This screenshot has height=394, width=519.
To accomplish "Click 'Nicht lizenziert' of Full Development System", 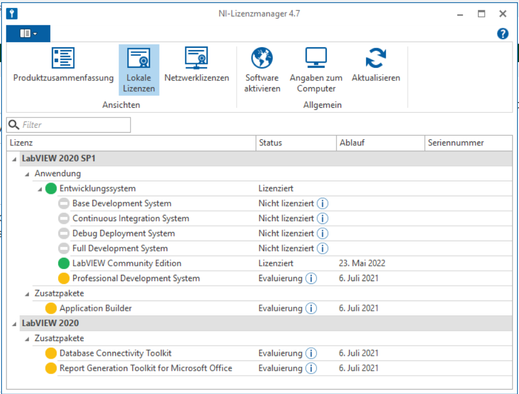I will pos(286,248).
